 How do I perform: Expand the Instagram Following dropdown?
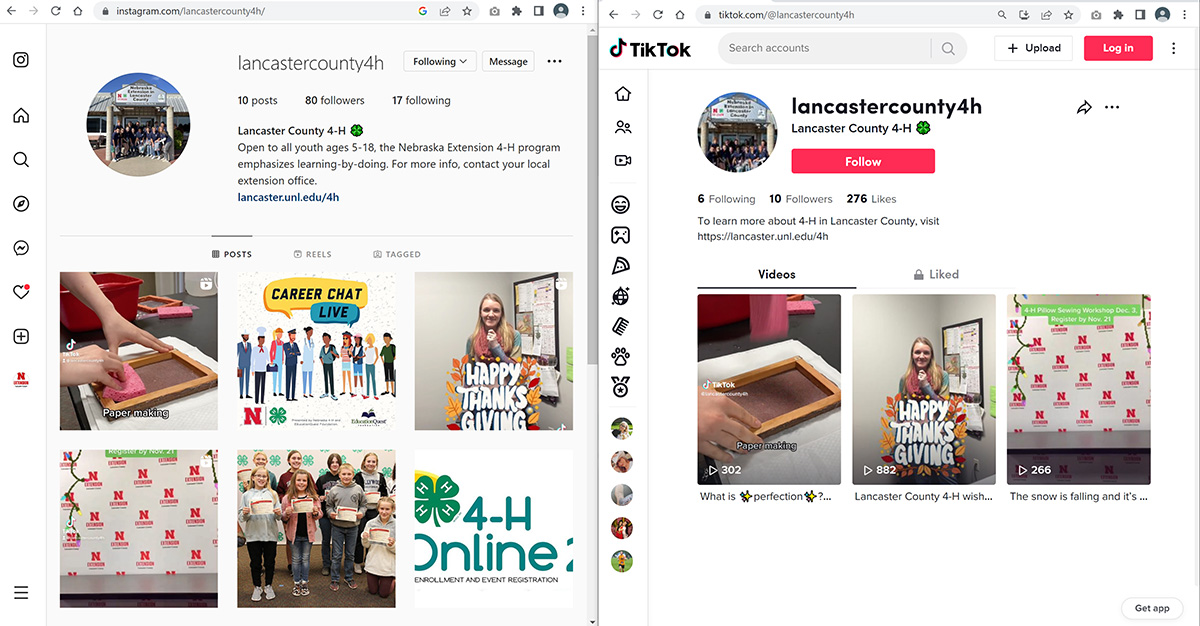(440, 62)
